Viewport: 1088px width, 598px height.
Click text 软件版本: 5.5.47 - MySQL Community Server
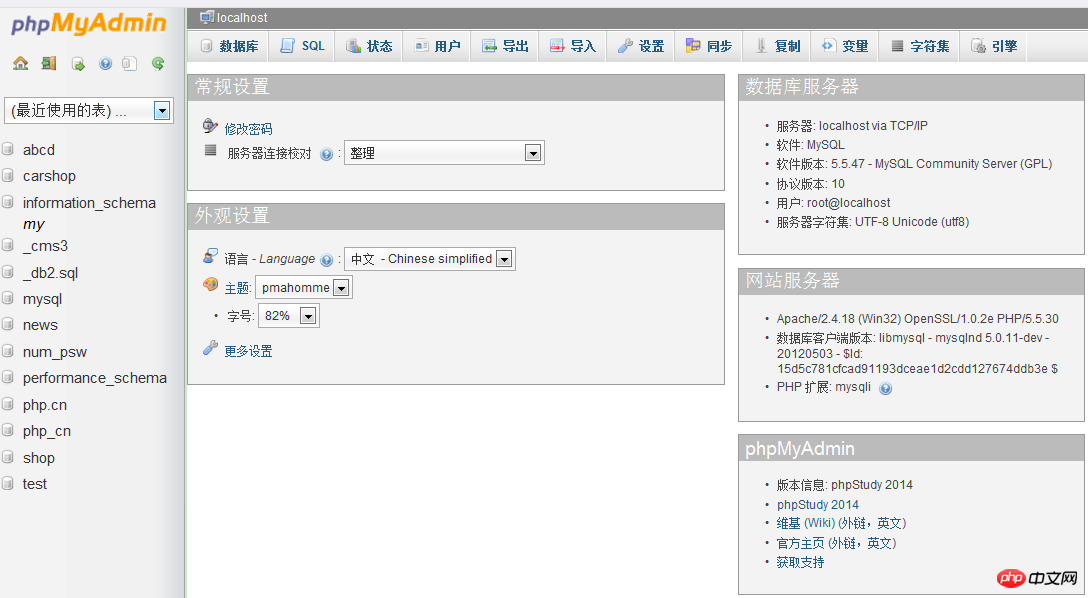(914, 164)
